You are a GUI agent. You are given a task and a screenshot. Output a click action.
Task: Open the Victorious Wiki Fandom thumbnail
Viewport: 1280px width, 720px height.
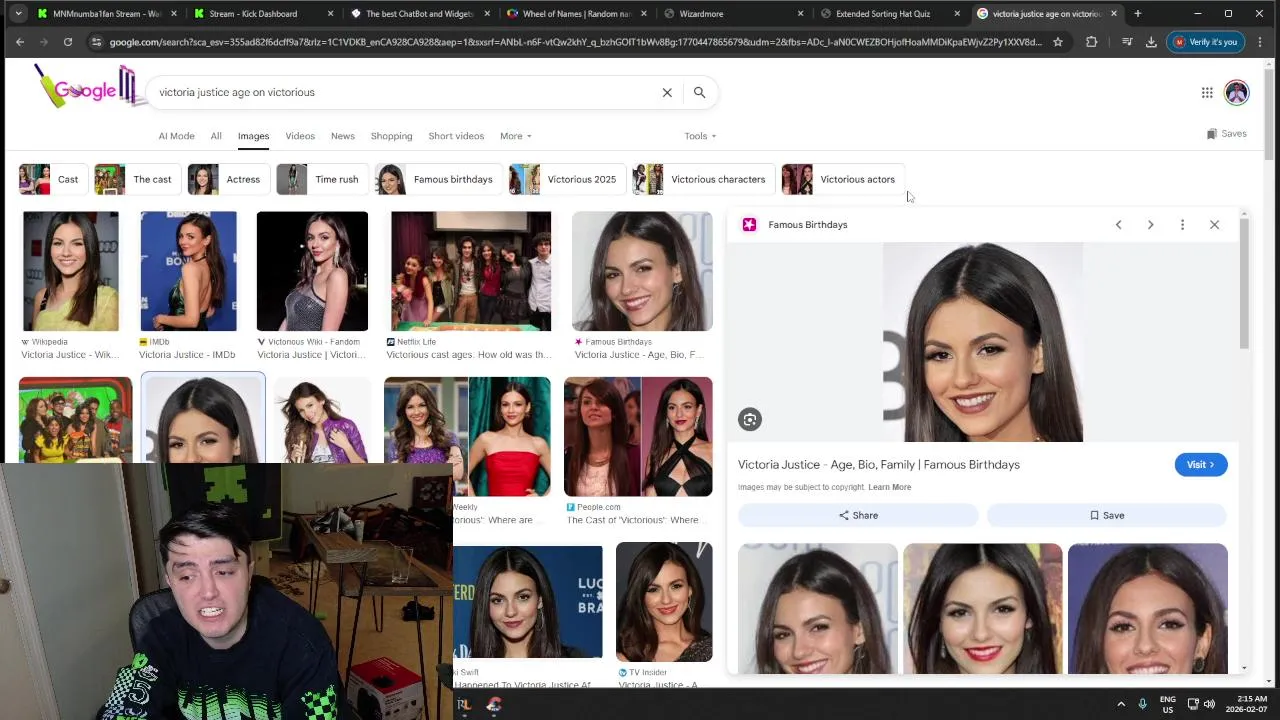click(x=312, y=271)
